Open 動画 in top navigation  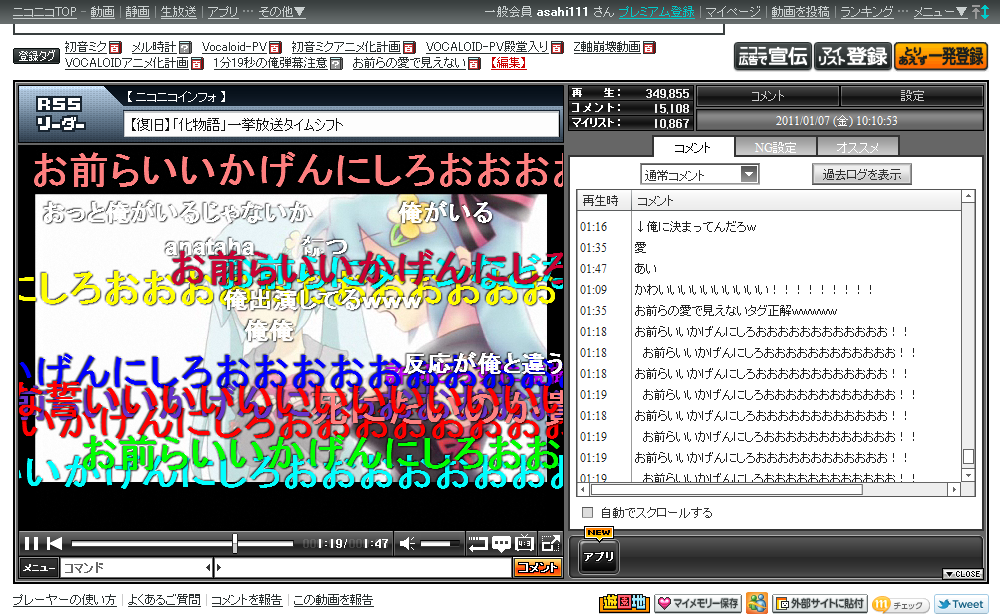click(x=102, y=11)
